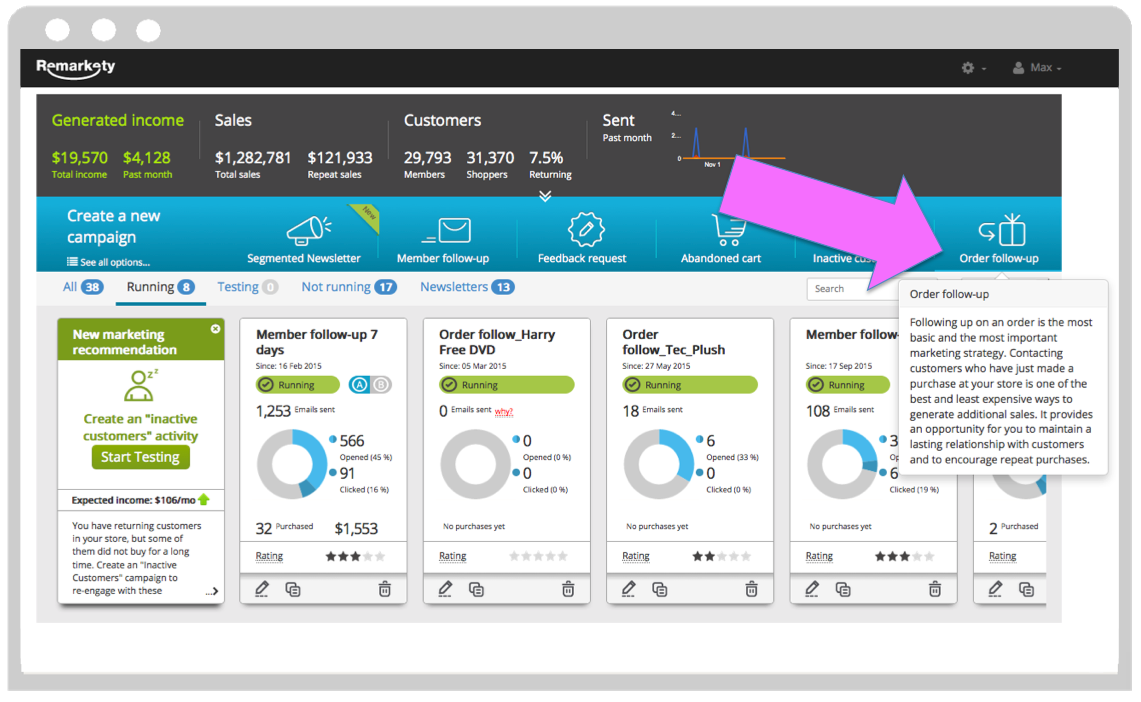Switch to the All 38 tab
The image size is (1141, 702).
(82, 287)
